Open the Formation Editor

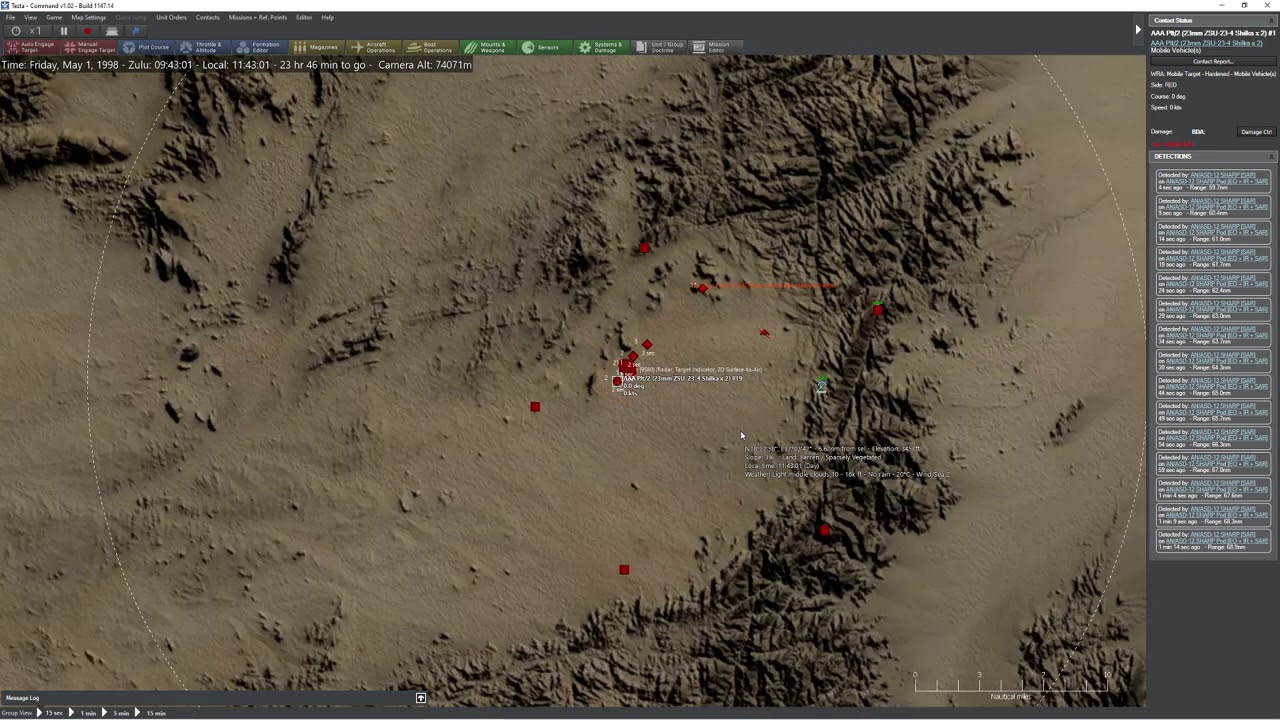(259, 47)
